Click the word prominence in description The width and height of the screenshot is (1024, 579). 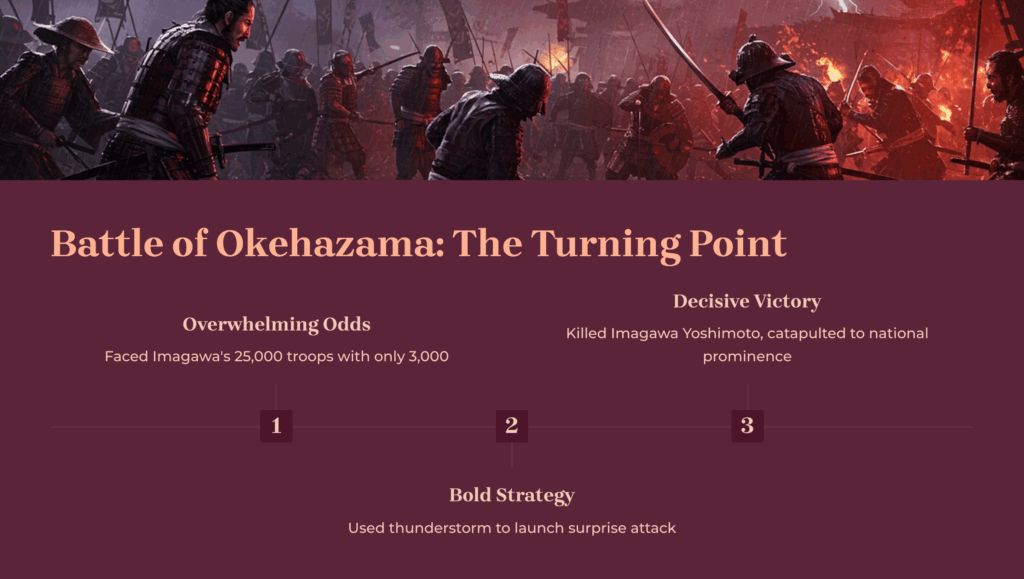(747, 357)
